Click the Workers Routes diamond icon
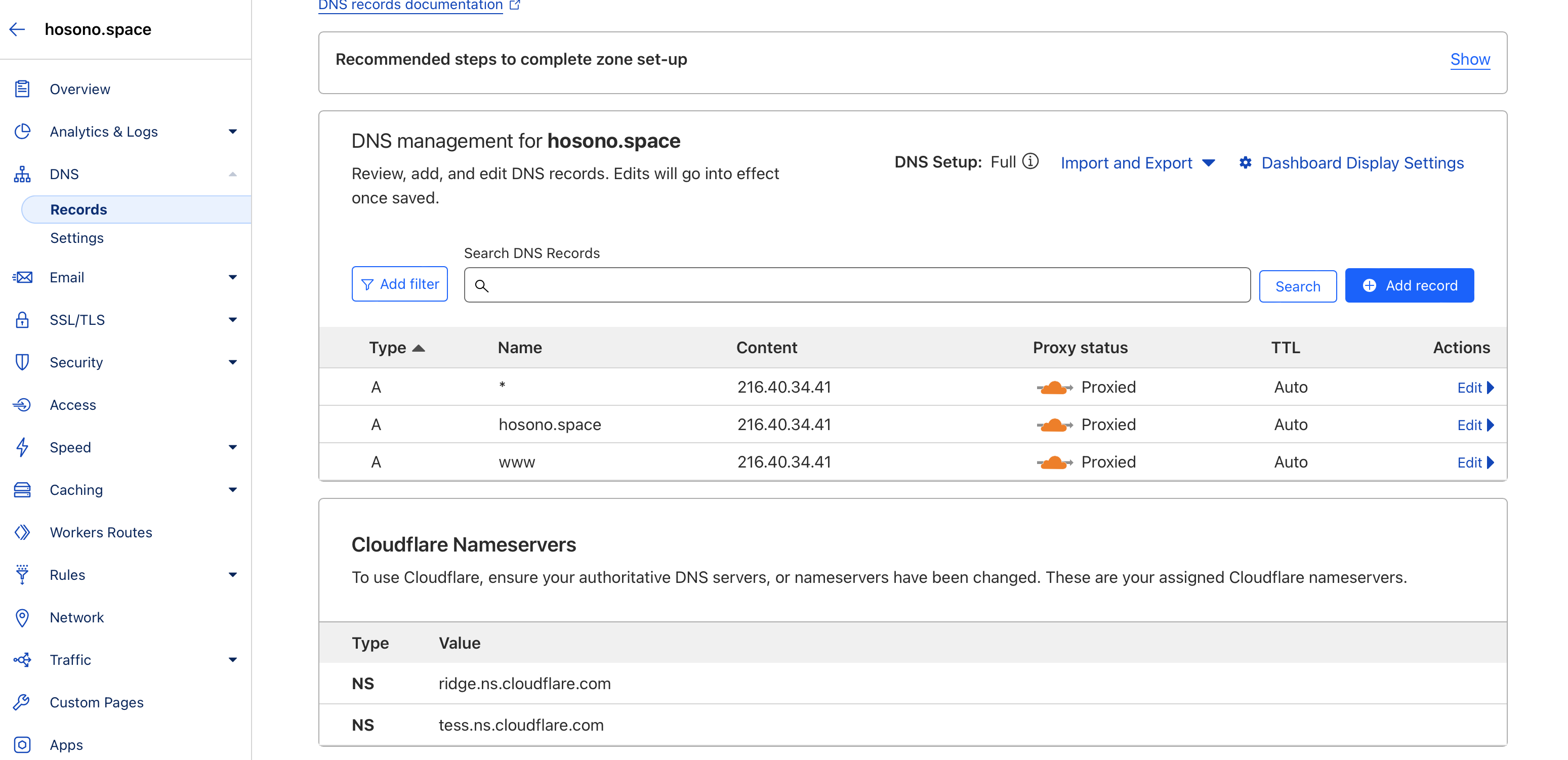Screen dimensions: 1568x760 [x=22, y=532]
